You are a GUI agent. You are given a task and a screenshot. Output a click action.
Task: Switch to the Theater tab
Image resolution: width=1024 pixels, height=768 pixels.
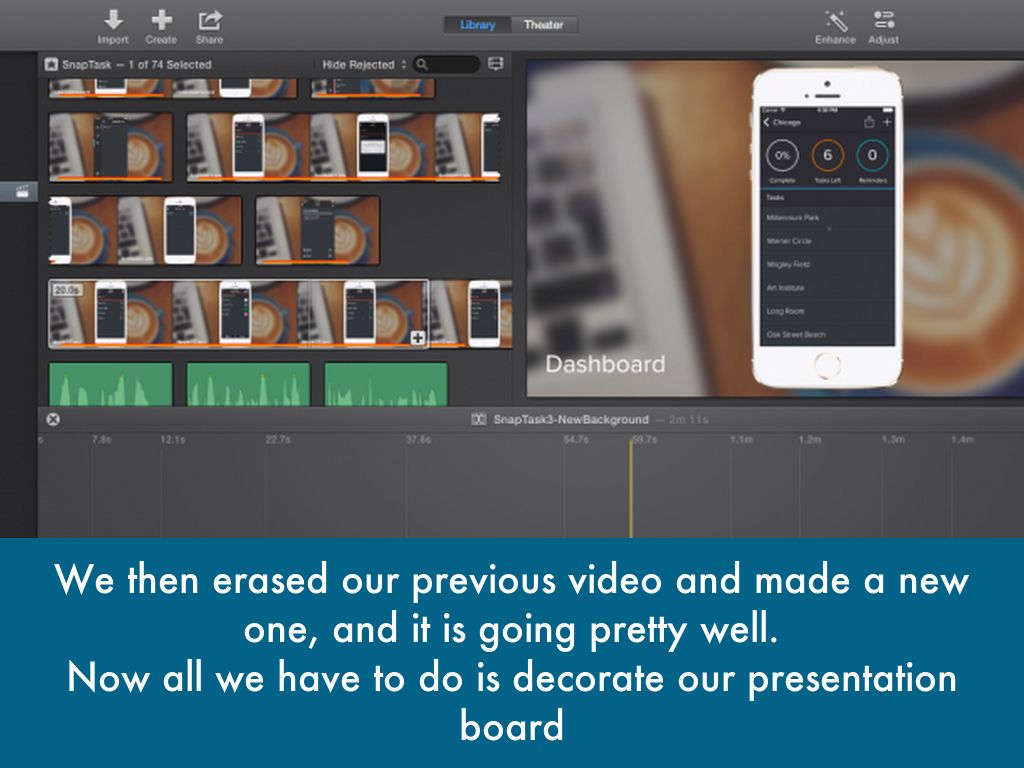click(543, 25)
